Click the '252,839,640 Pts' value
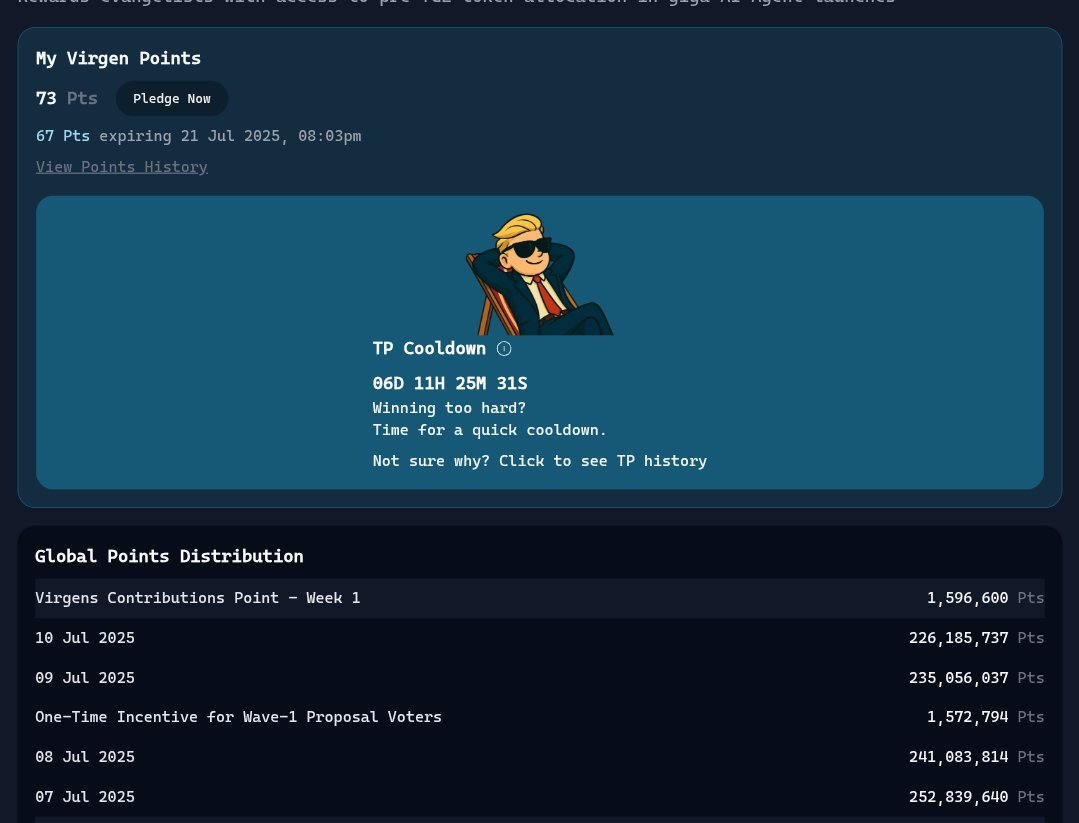 (x=976, y=797)
